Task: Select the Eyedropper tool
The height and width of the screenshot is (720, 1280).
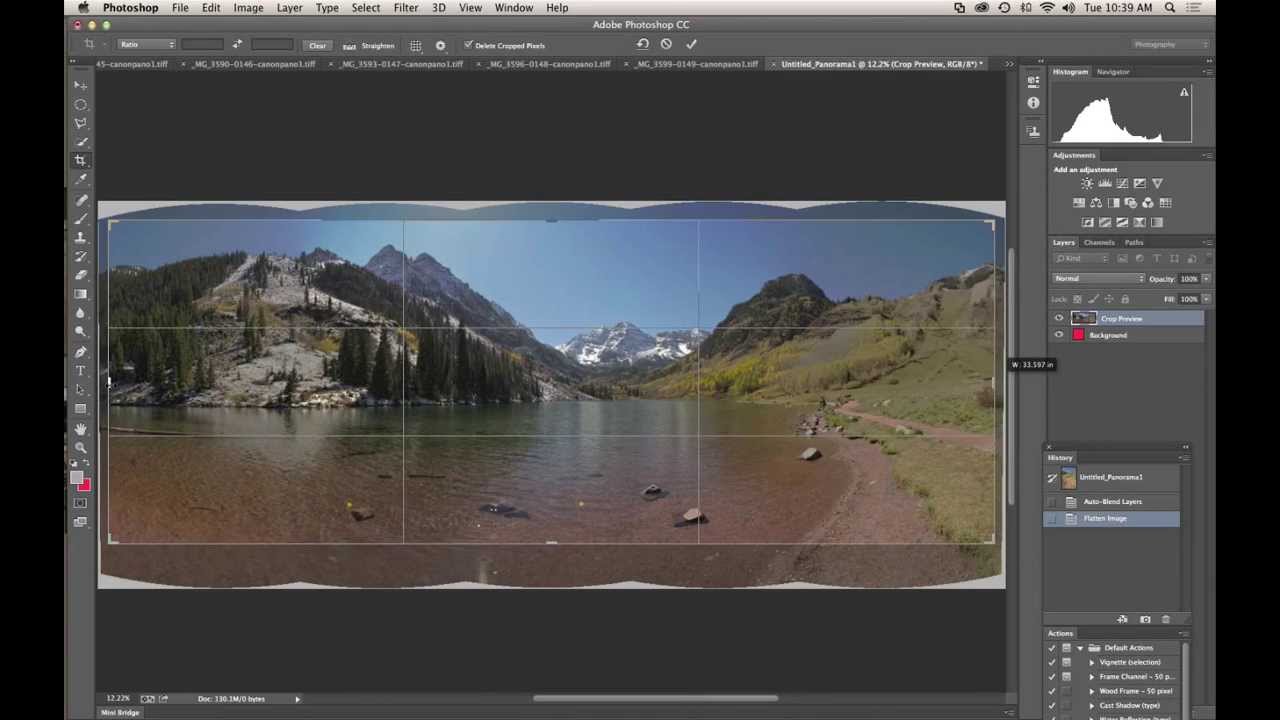Action: [81, 179]
